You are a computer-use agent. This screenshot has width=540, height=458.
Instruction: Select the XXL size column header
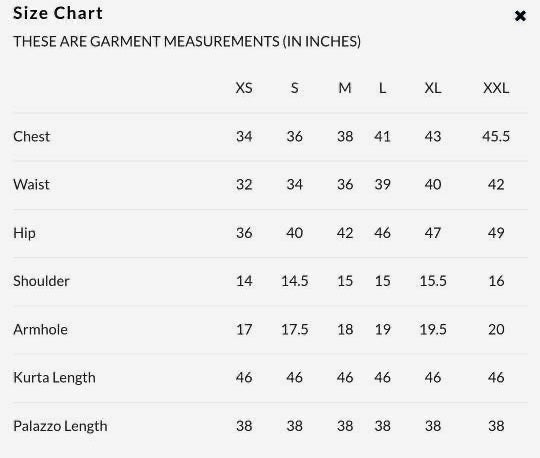pos(496,88)
